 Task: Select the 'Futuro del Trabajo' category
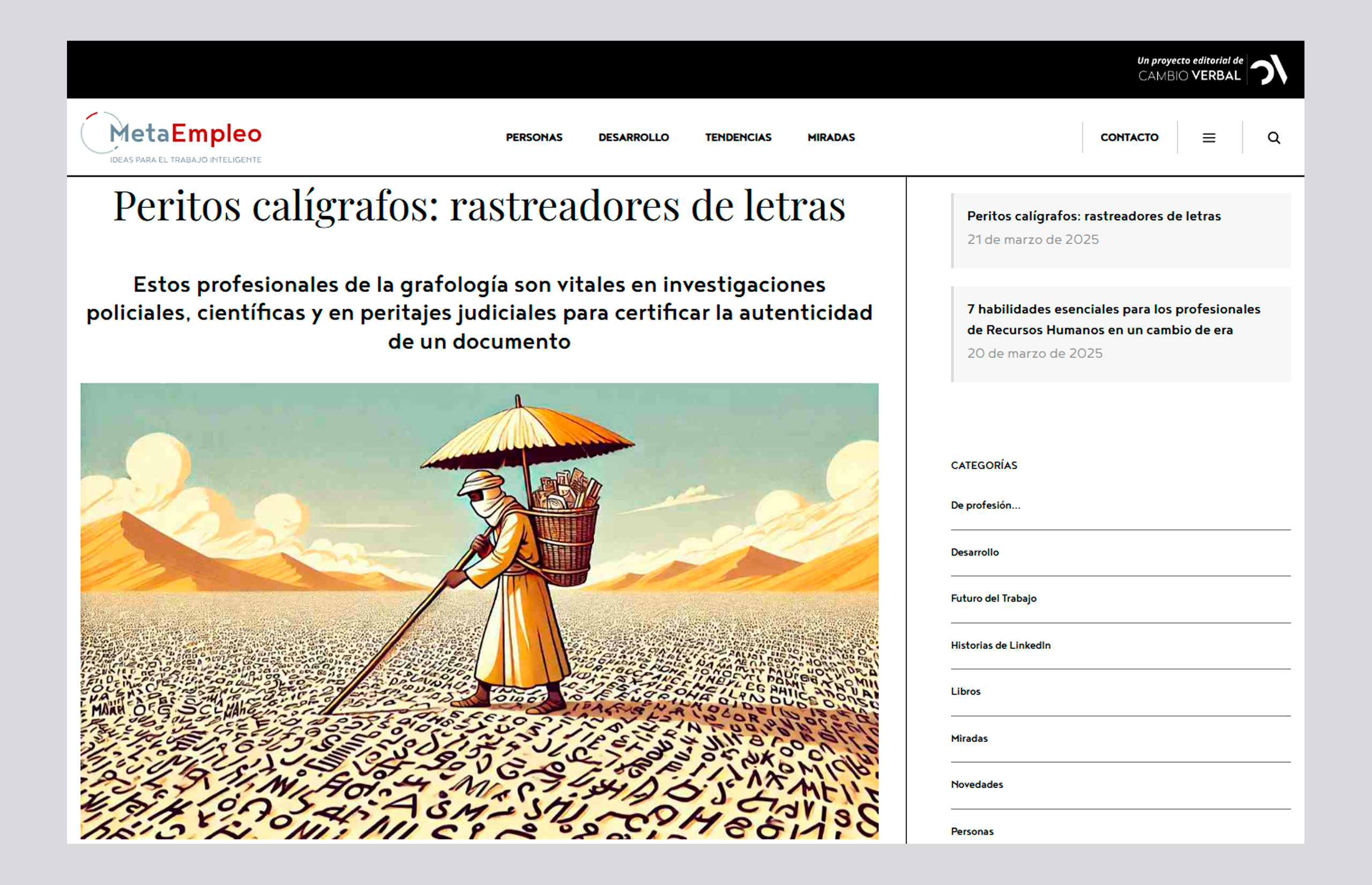[994, 598]
